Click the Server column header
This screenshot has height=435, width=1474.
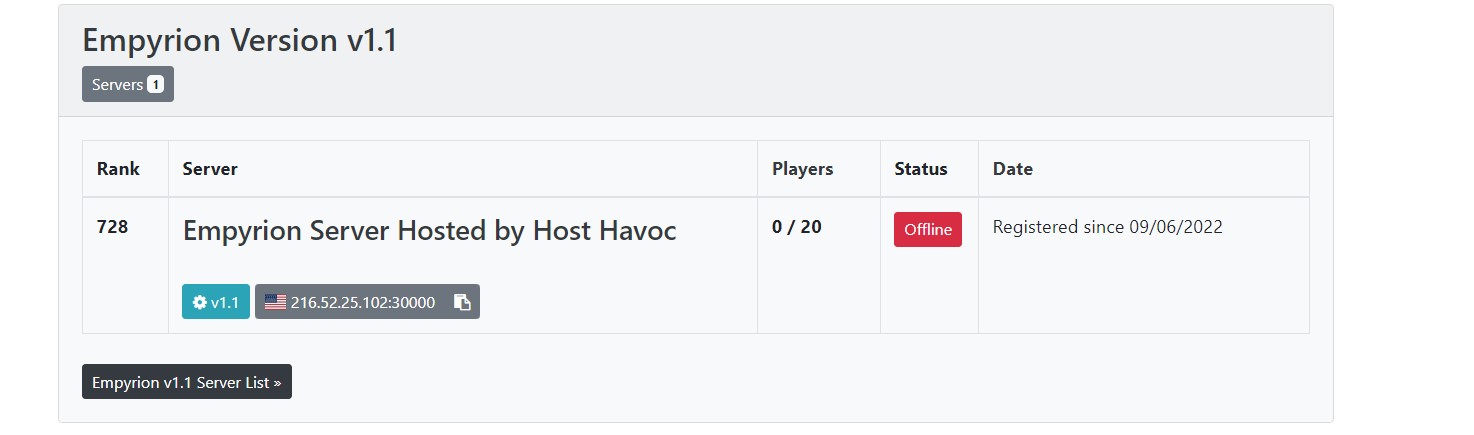pos(210,169)
